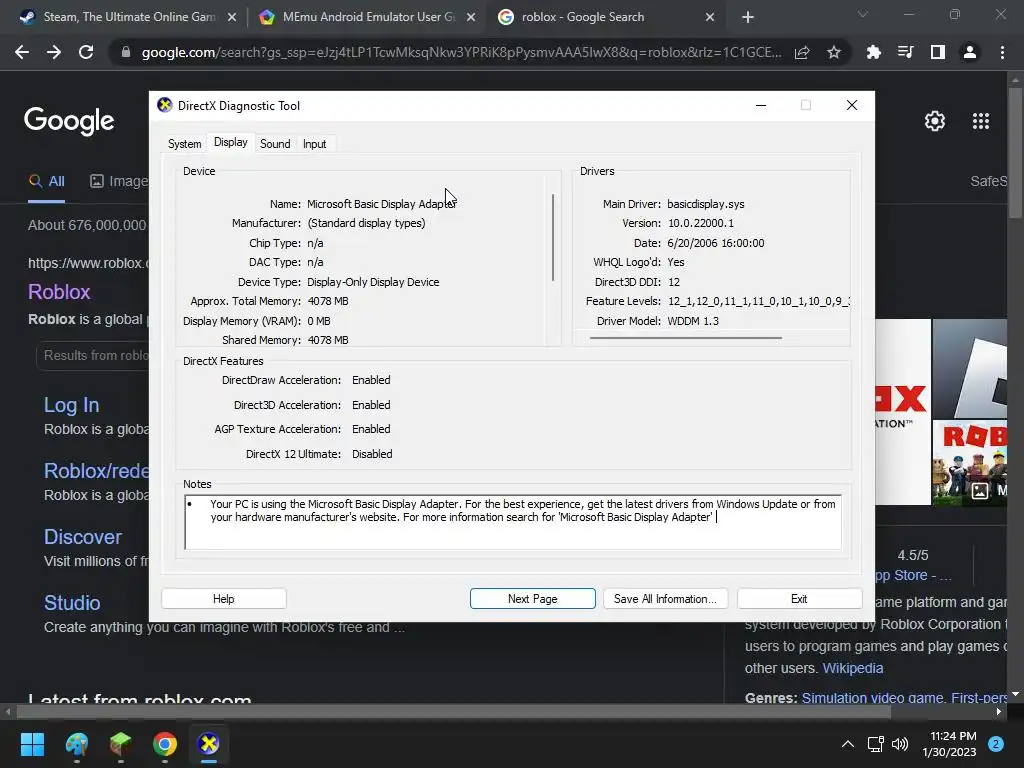Open the Roblox search result link
Screen dimensions: 1024x768
pyautogui.click(x=59, y=292)
